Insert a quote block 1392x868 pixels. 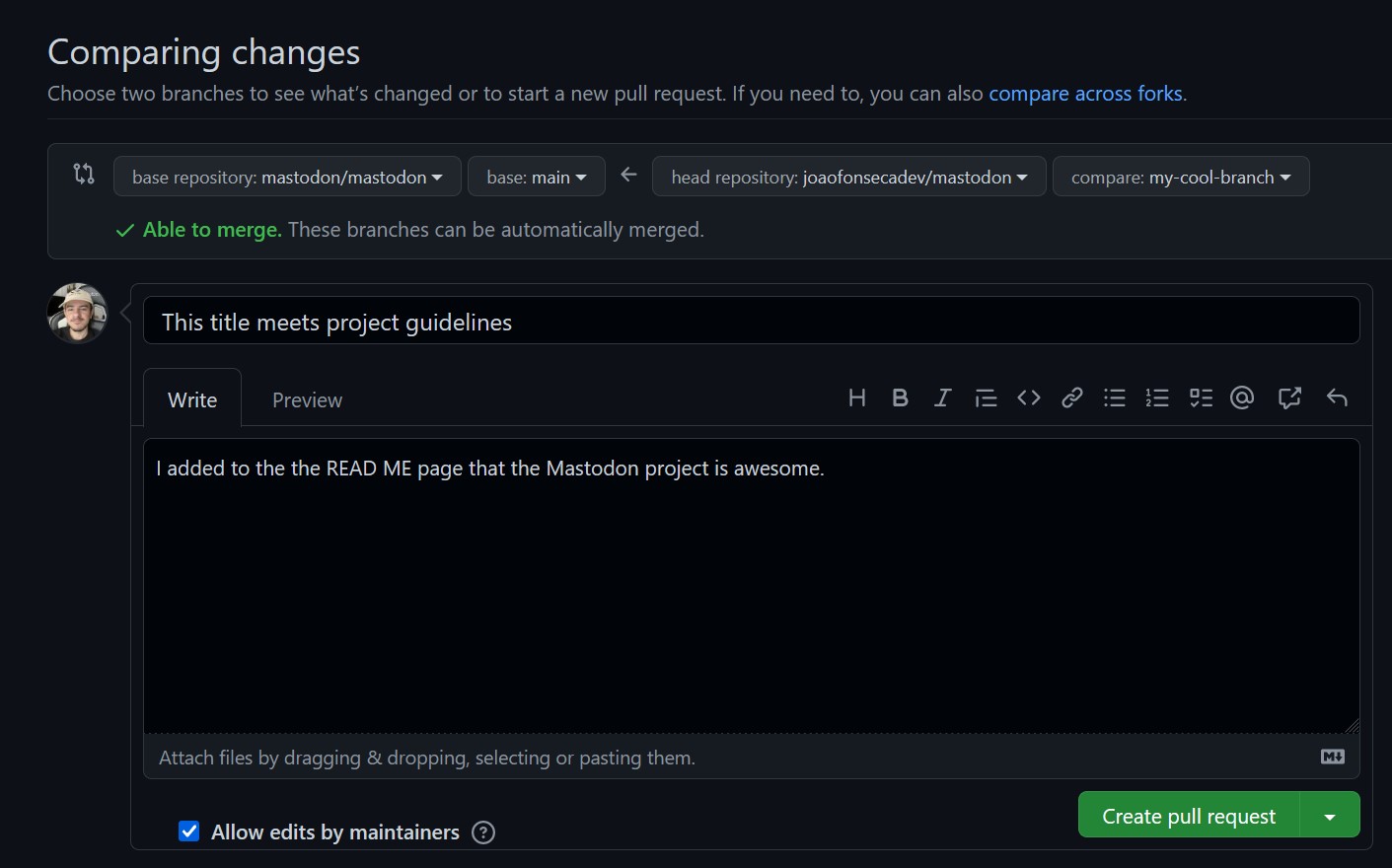pyautogui.click(x=986, y=398)
